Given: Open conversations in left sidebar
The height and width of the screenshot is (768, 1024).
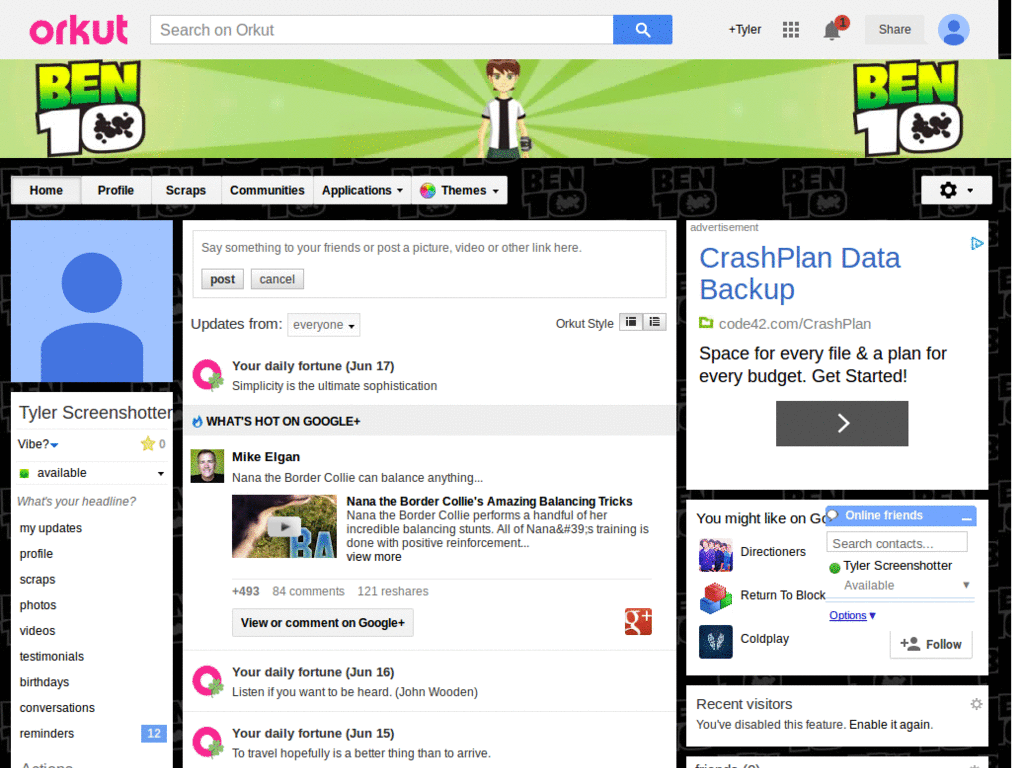Looking at the screenshot, I should (57, 708).
